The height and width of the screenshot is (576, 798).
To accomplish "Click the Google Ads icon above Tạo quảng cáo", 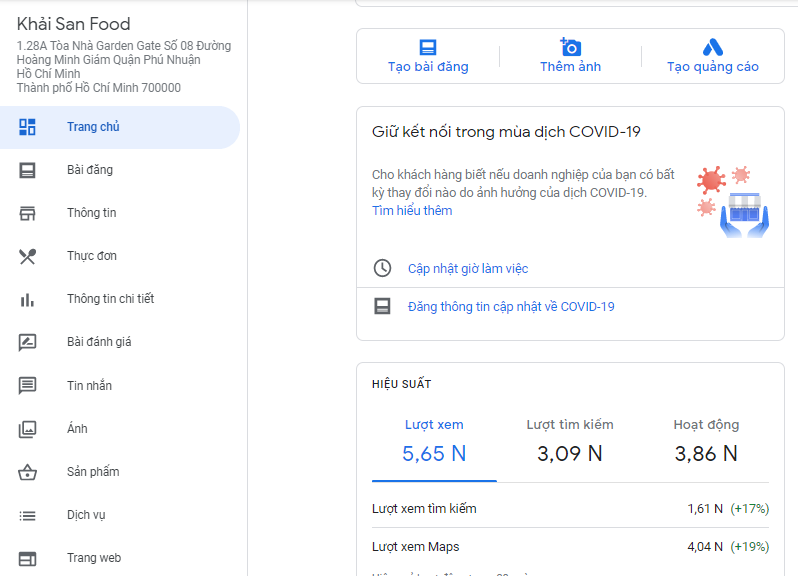I will point(712,47).
